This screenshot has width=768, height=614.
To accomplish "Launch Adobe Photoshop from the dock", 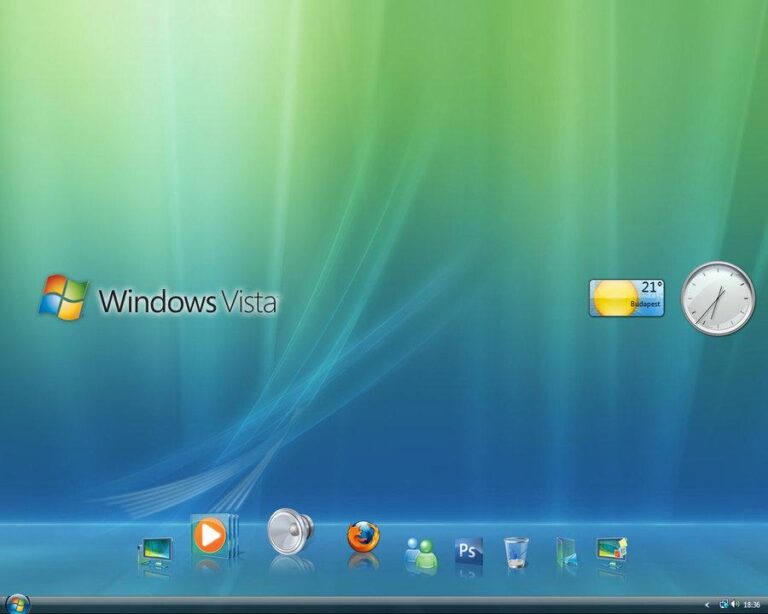I will tap(469, 551).
